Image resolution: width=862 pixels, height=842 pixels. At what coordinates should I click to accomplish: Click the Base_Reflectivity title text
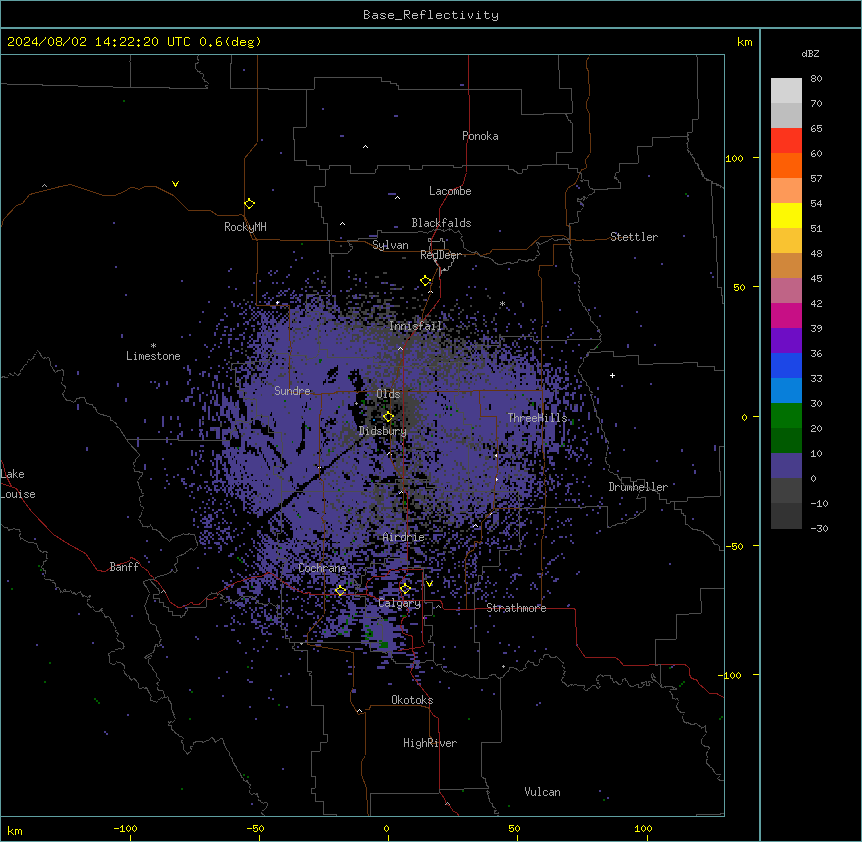point(431,15)
